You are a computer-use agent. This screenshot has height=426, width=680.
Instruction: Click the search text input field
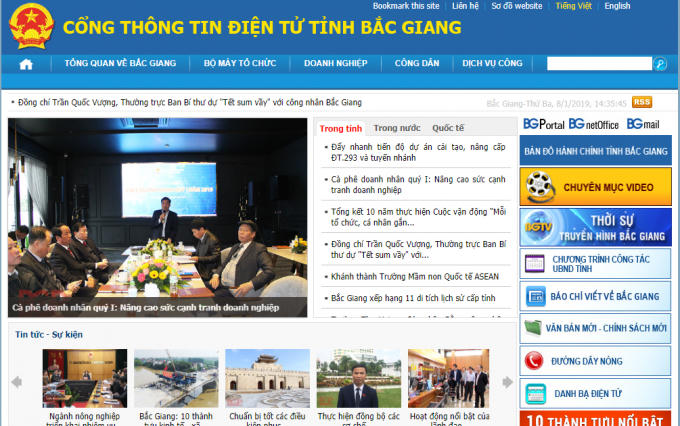[x=599, y=64]
